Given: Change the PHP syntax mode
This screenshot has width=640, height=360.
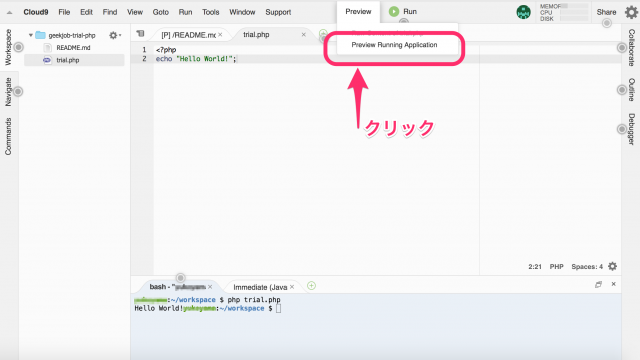Looking at the screenshot, I should pyautogui.click(x=556, y=267).
